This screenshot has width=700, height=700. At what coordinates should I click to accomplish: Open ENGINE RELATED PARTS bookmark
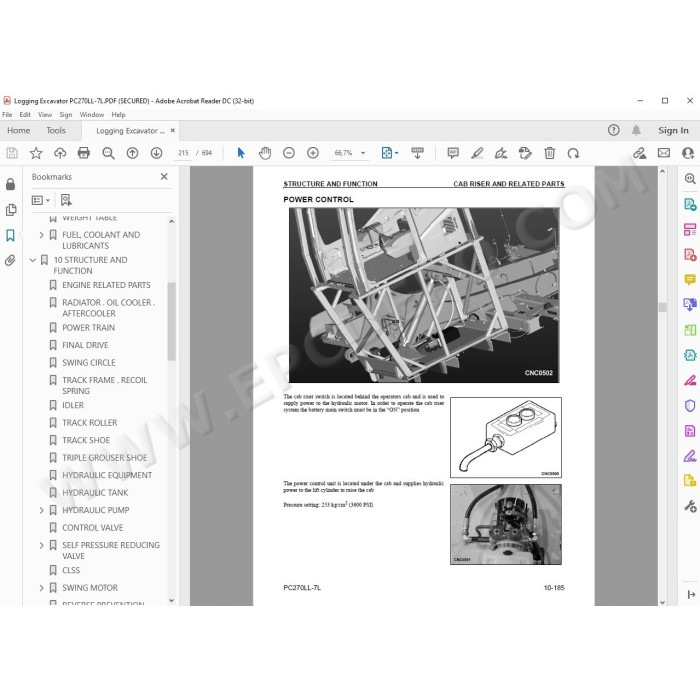coord(106,285)
